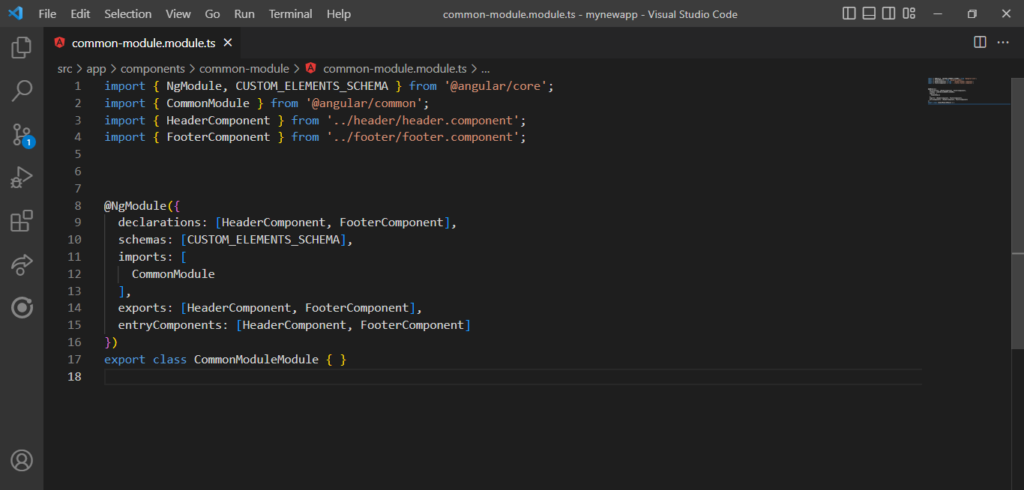Image resolution: width=1024 pixels, height=490 pixels.
Task: Open the View menu
Action: pyautogui.click(x=178, y=14)
